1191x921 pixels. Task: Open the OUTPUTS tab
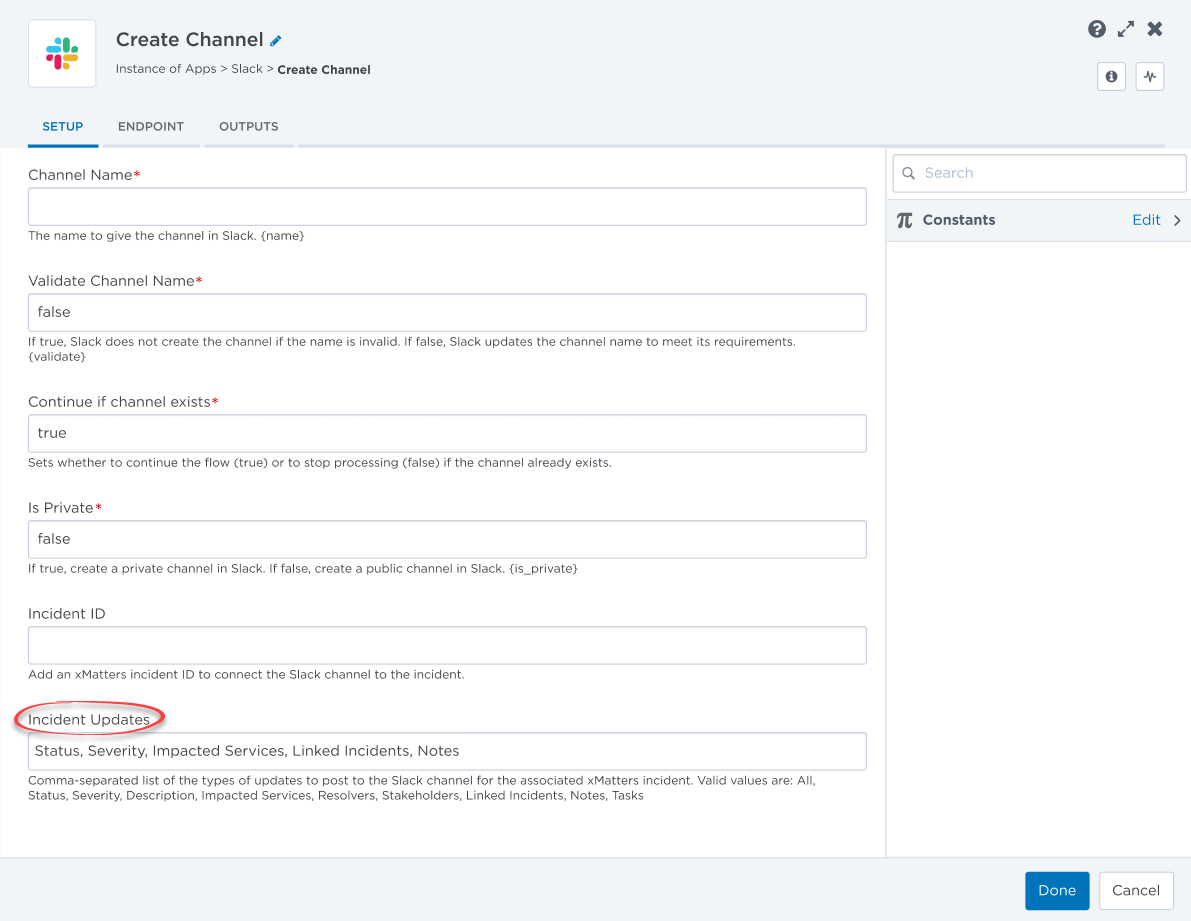tap(248, 127)
